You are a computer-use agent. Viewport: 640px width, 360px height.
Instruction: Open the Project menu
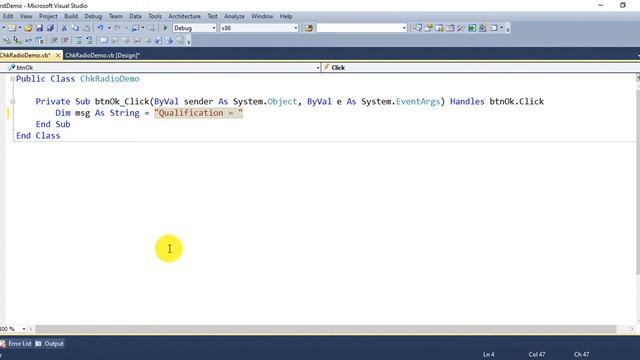[48, 16]
